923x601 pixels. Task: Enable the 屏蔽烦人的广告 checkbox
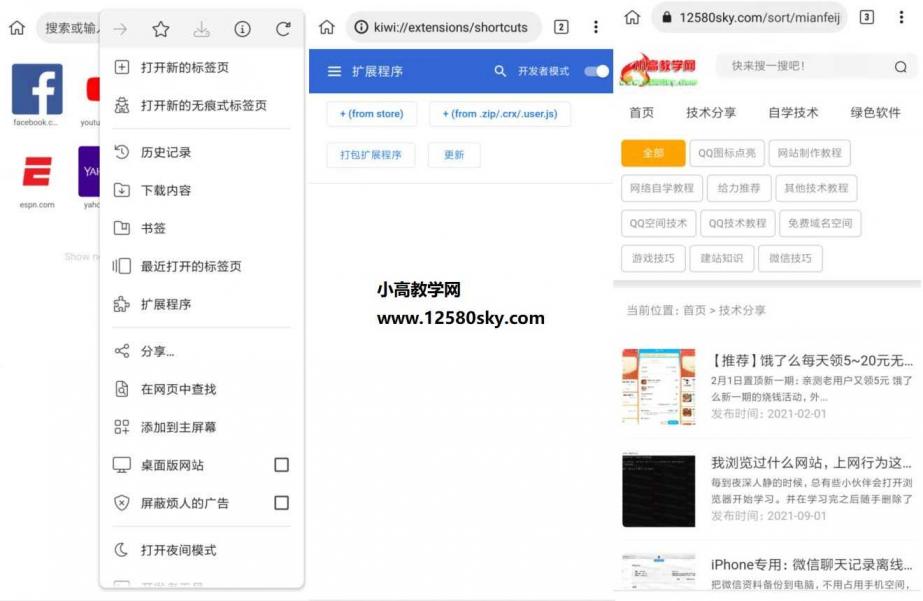coord(281,502)
